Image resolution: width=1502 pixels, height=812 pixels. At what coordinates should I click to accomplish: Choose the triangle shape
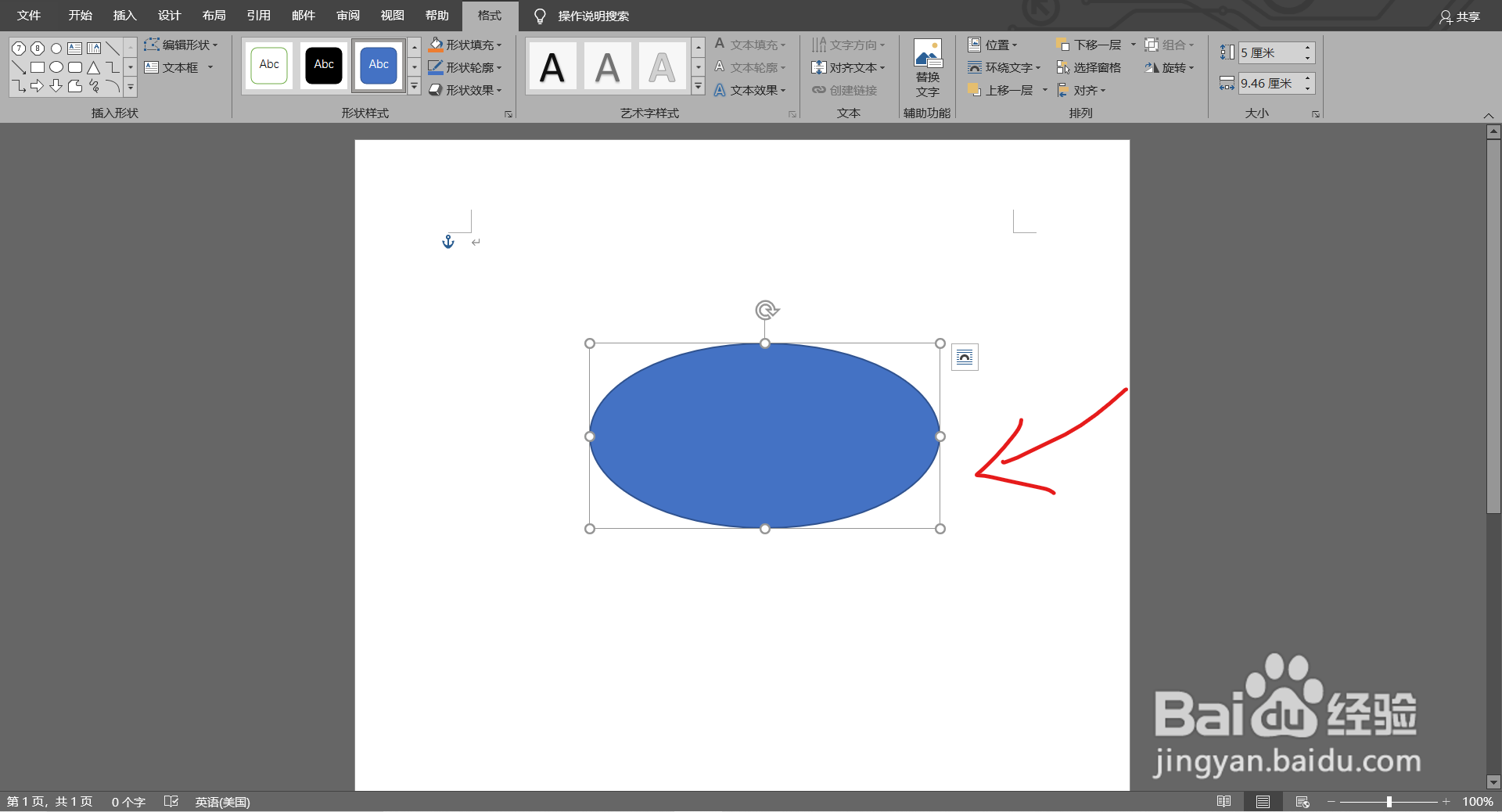click(94, 67)
